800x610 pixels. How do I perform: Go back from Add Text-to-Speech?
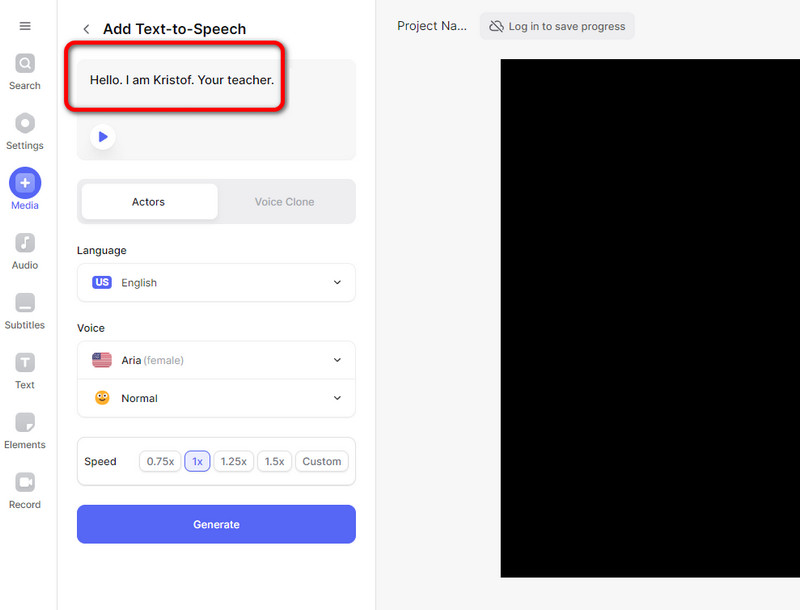coord(87,29)
